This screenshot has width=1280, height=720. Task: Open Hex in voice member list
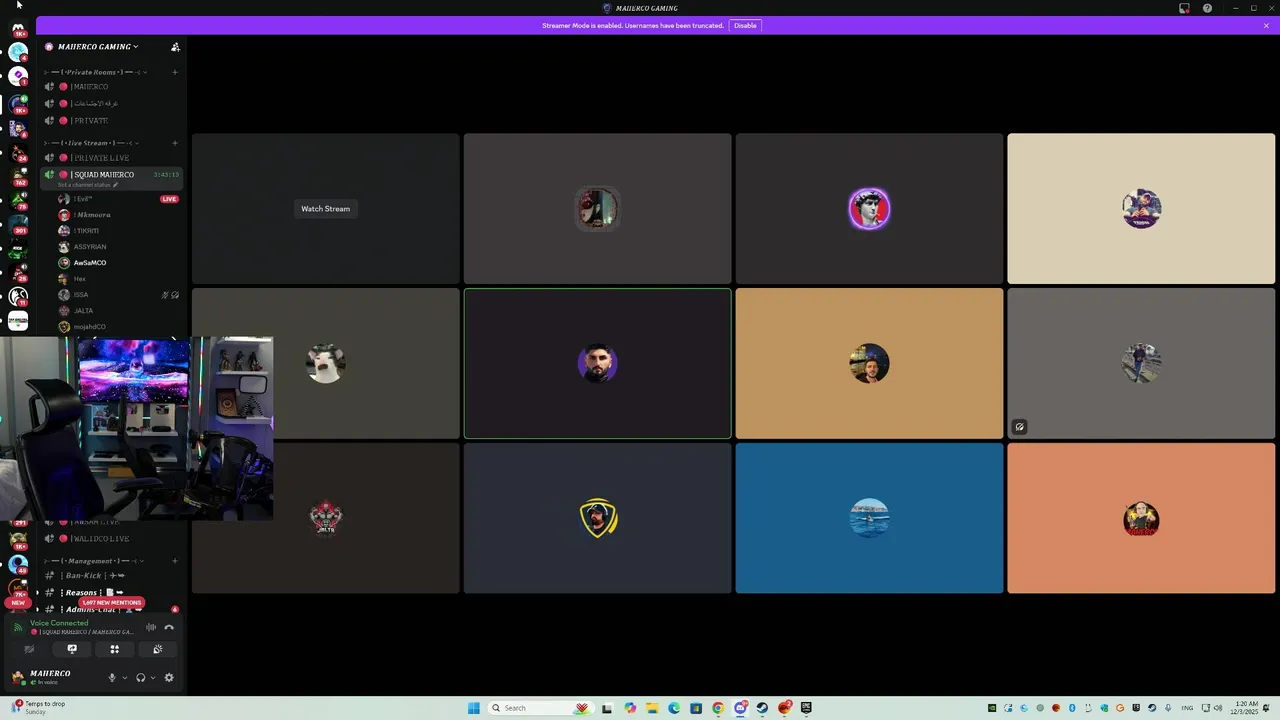[x=118, y=279]
